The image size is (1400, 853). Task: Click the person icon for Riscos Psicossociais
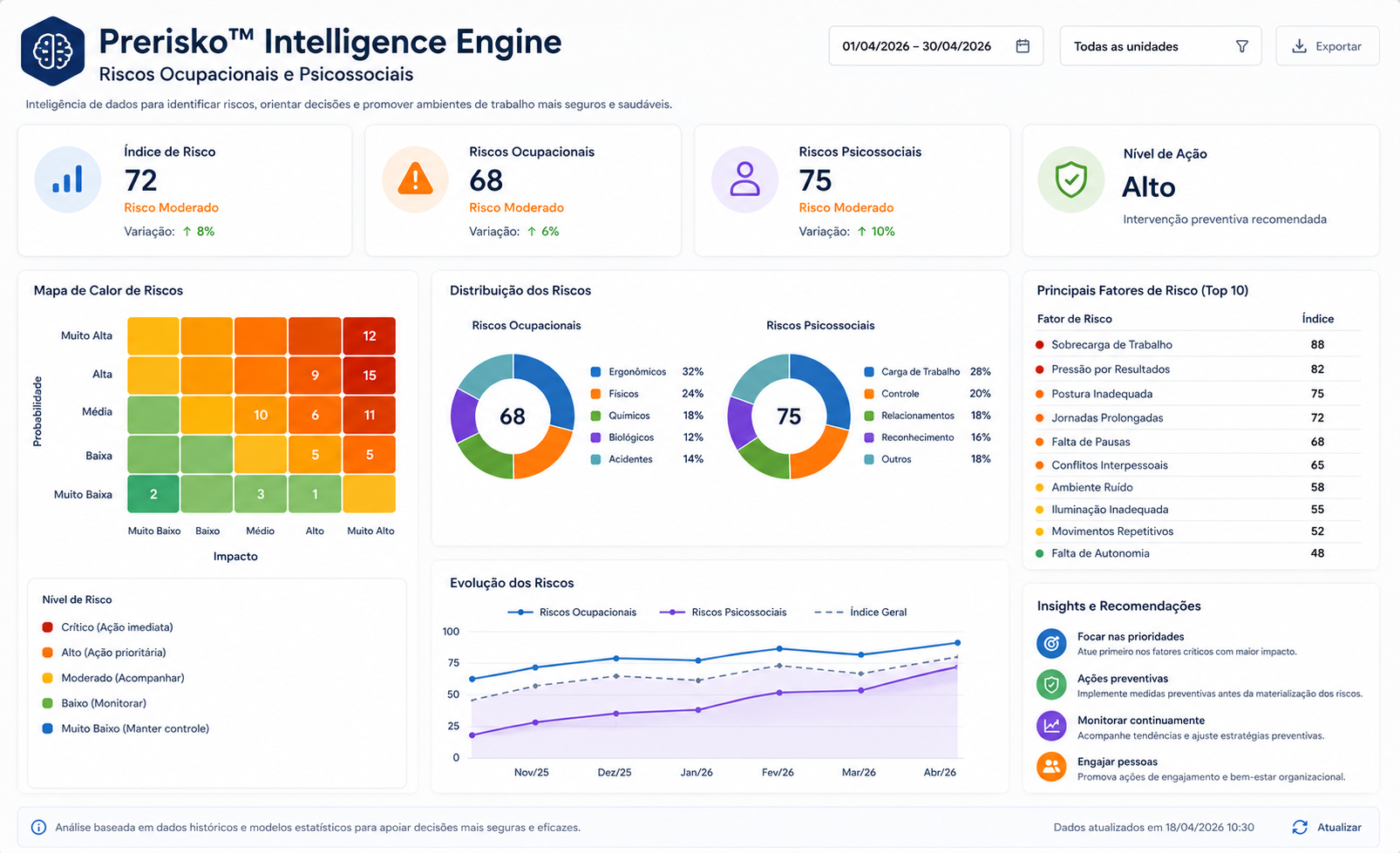[744, 179]
